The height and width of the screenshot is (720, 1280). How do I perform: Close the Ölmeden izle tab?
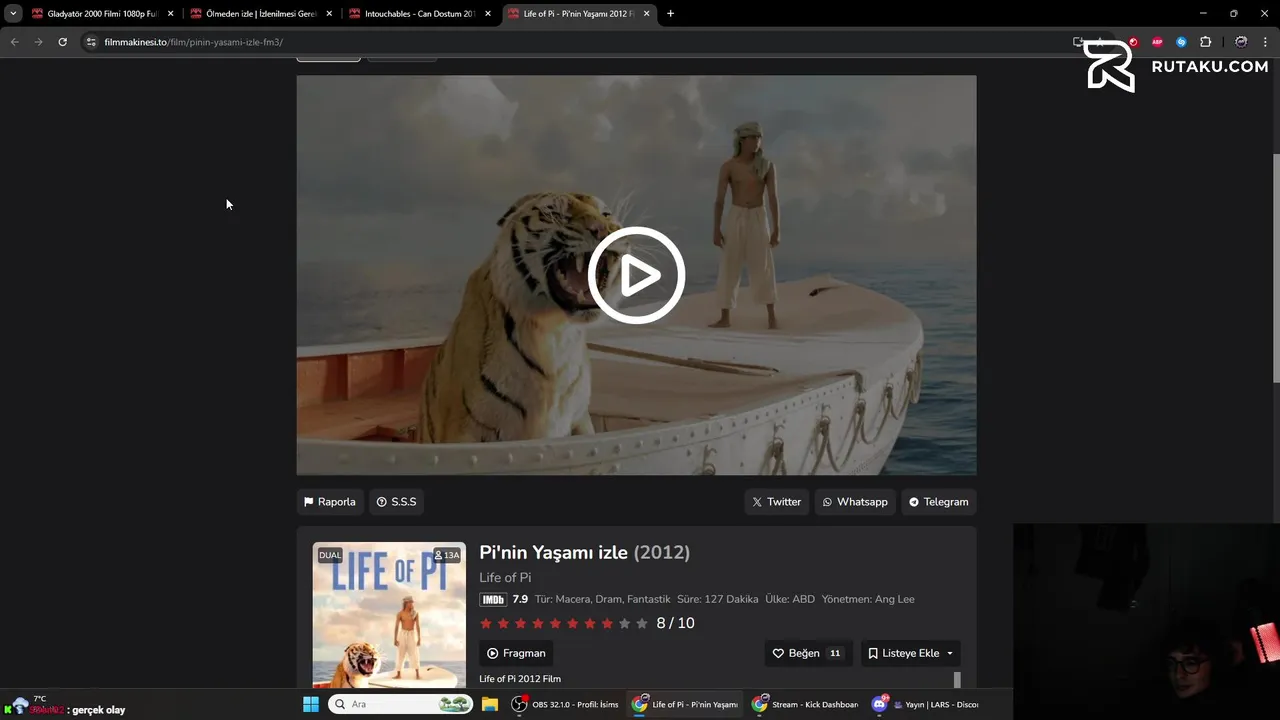coord(329,14)
